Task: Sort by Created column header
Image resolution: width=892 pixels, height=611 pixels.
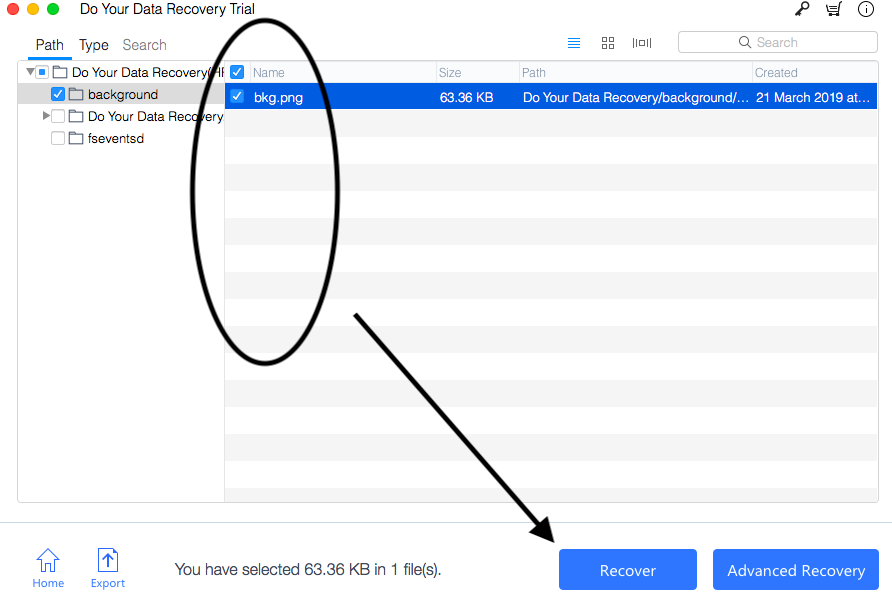Action: coord(815,72)
